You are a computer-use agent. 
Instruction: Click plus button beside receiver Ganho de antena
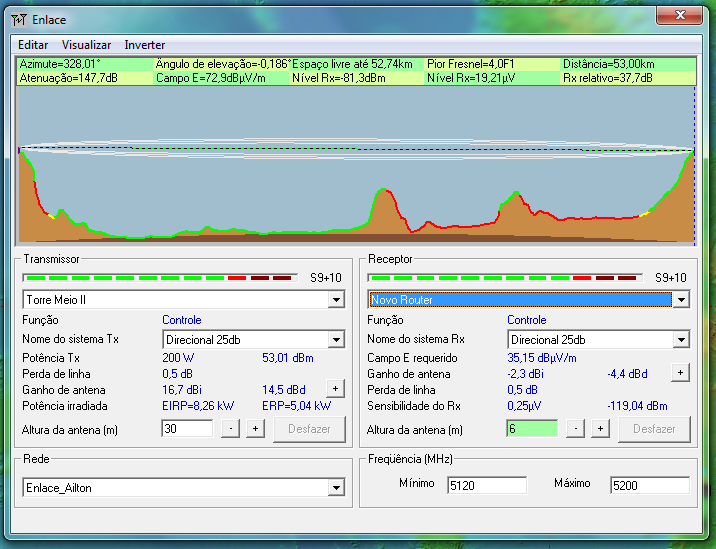tap(680, 373)
